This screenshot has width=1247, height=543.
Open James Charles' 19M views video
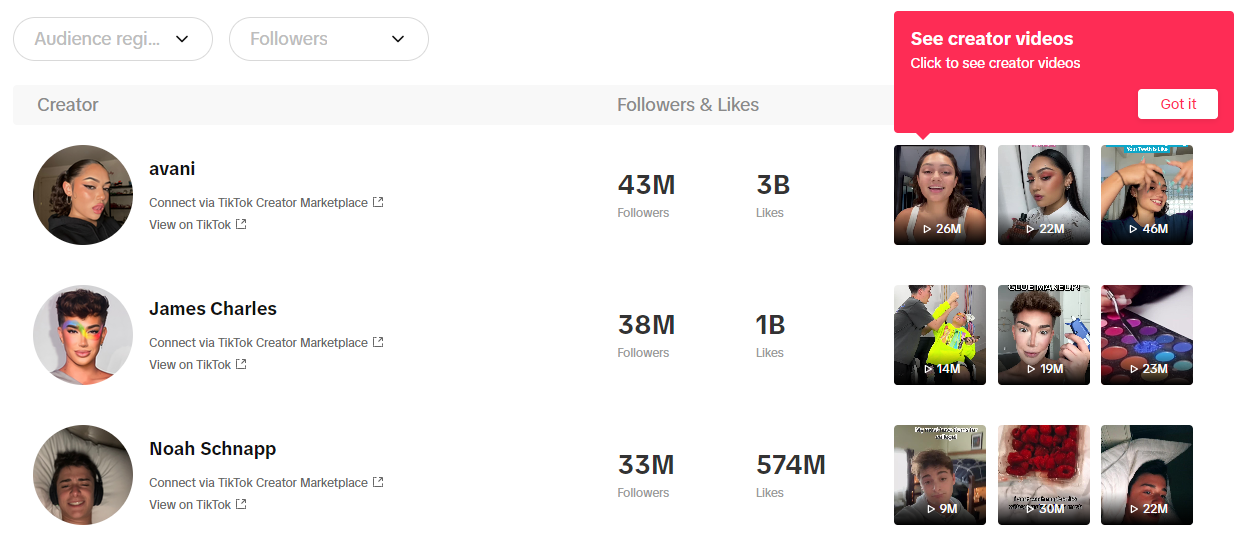pos(1044,335)
